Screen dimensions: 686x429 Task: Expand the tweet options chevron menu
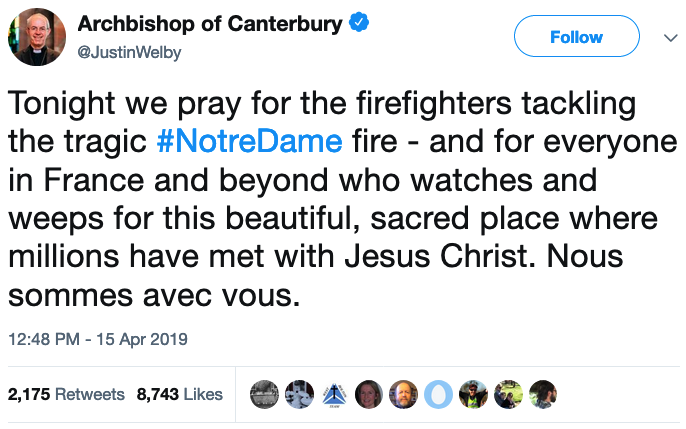(x=670, y=37)
